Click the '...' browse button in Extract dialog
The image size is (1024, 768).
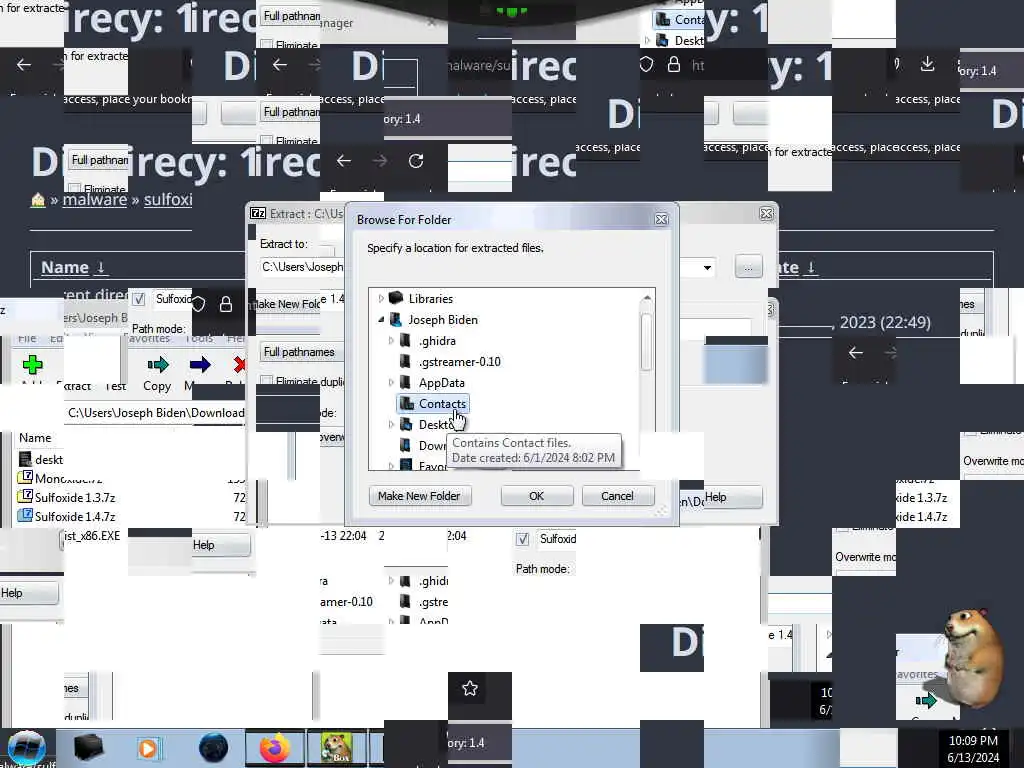click(748, 266)
